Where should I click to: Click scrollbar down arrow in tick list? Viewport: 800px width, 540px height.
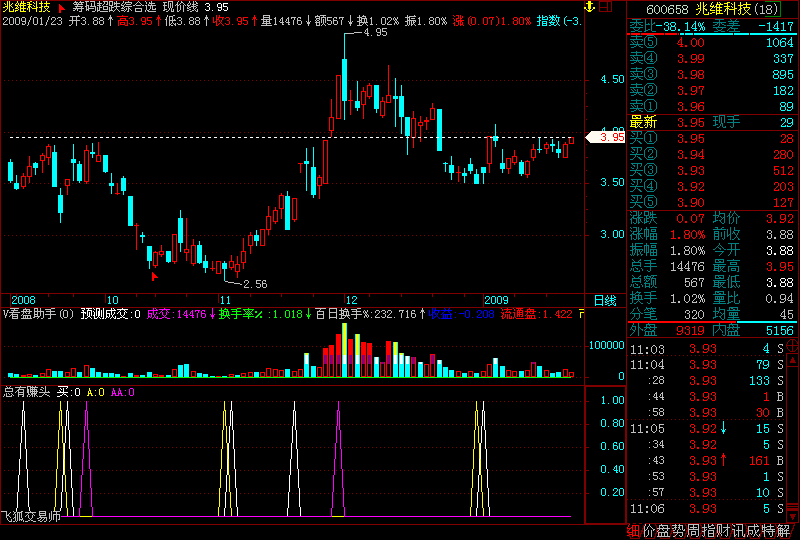coord(793,517)
